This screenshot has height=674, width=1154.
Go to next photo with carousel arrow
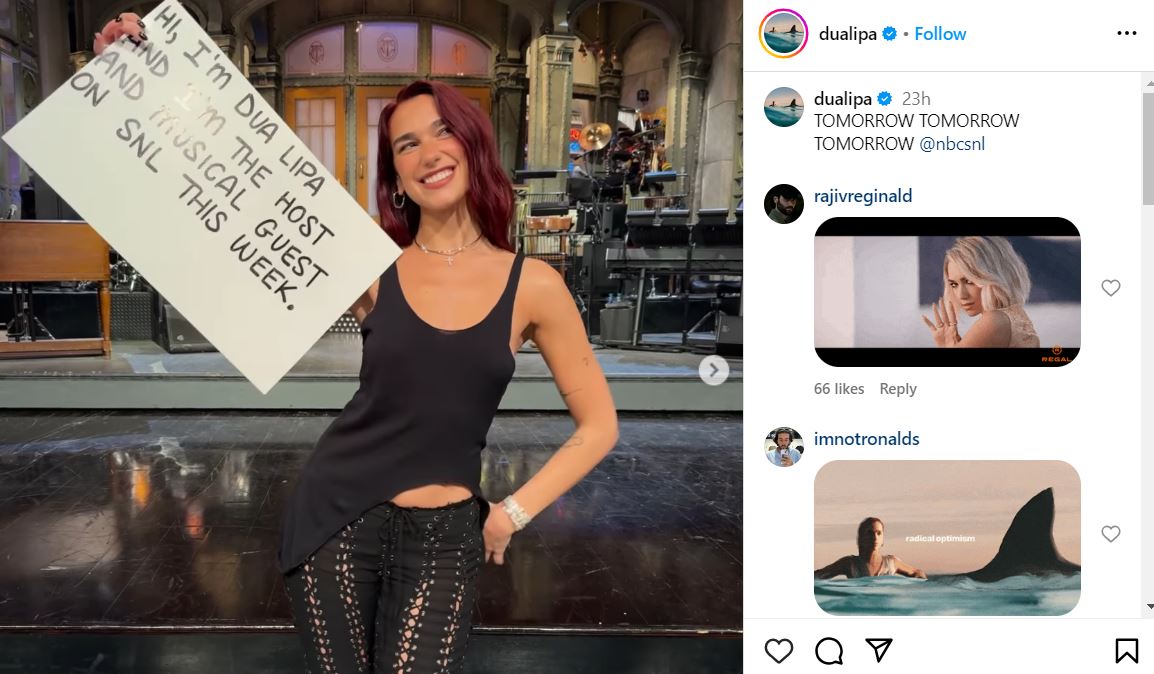click(713, 370)
